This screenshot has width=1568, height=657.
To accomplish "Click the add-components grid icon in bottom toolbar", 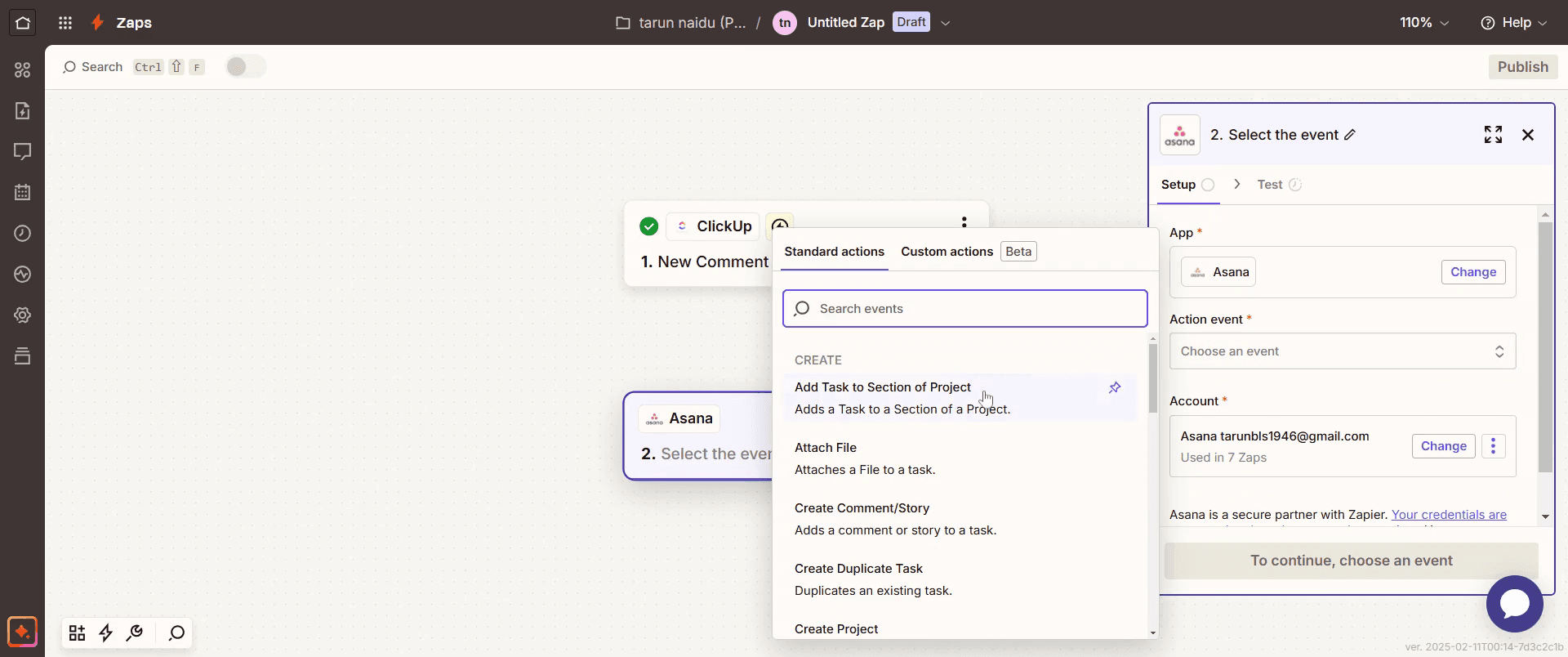I will click(77, 633).
